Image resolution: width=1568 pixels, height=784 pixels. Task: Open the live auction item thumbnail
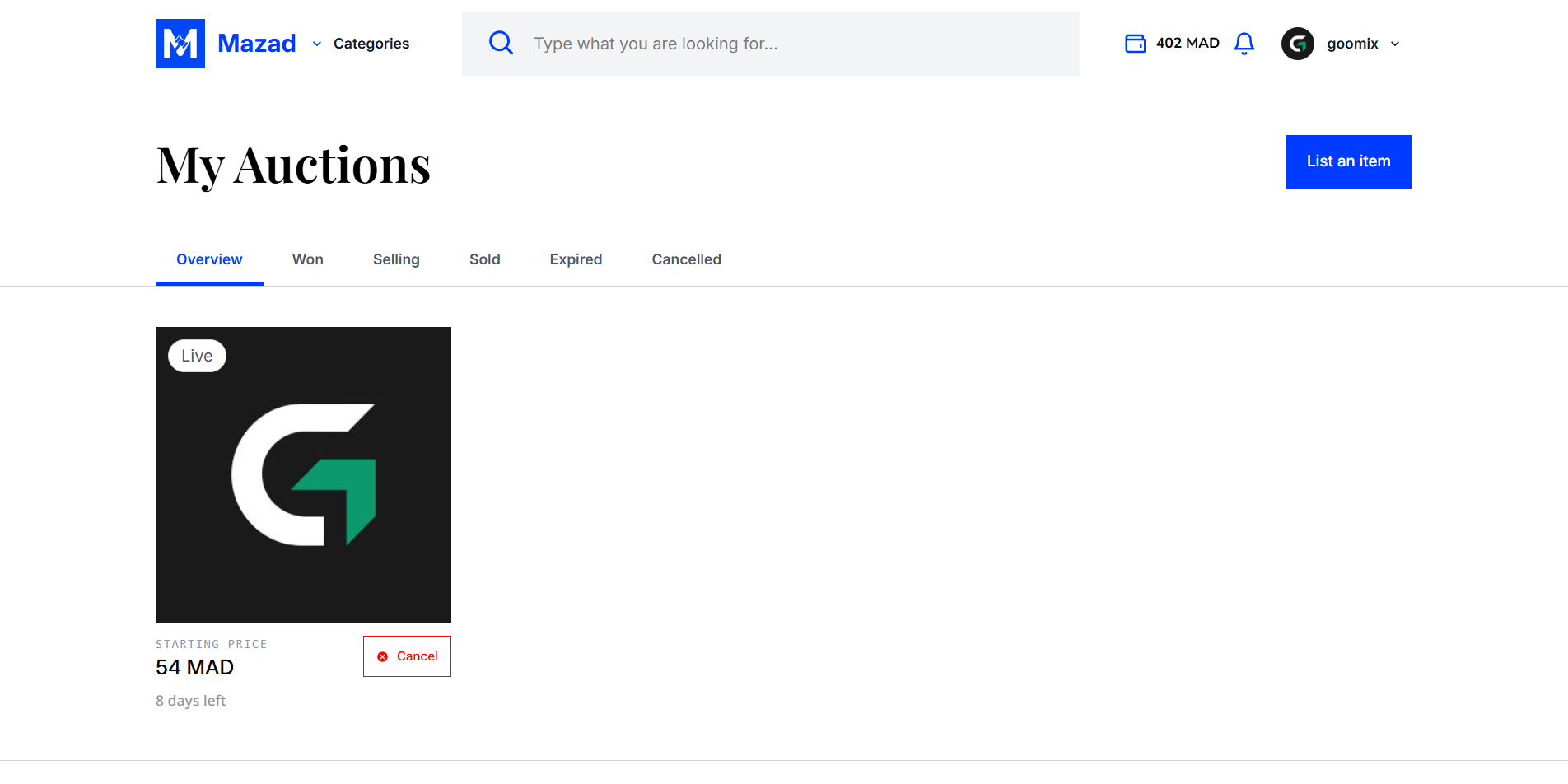click(303, 474)
